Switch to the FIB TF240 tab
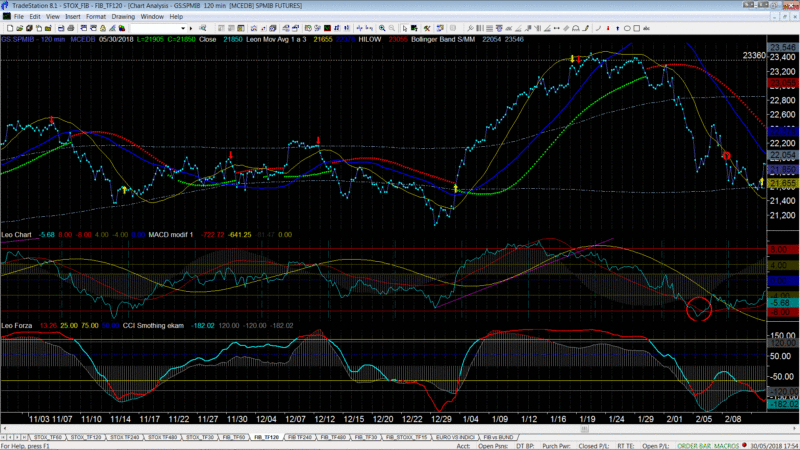The height and width of the screenshot is (450, 800). (x=299, y=437)
